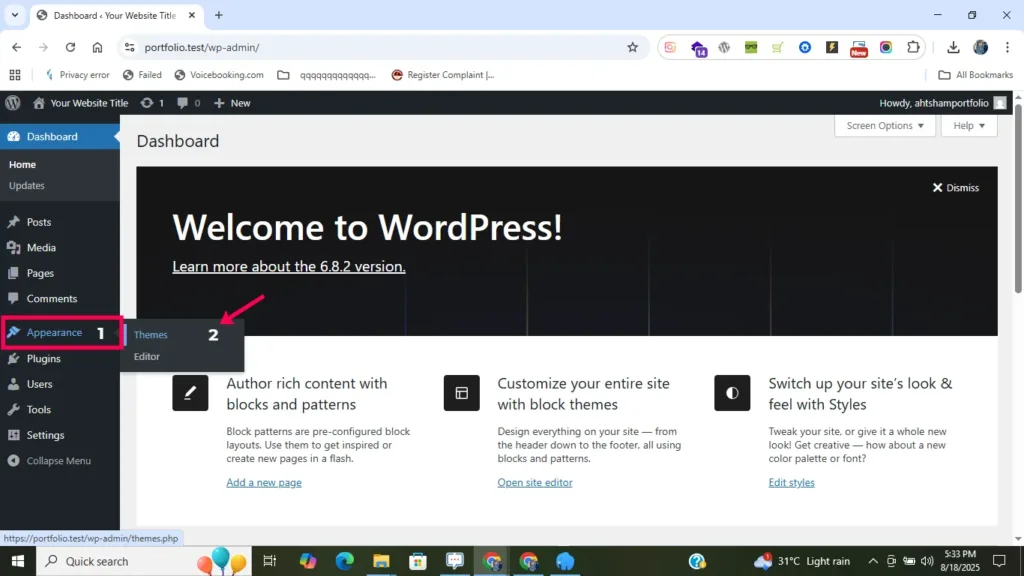Open the Windows Start menu
The width and height of the screenshot is (1024, 576).
click(x=17, y=561)
